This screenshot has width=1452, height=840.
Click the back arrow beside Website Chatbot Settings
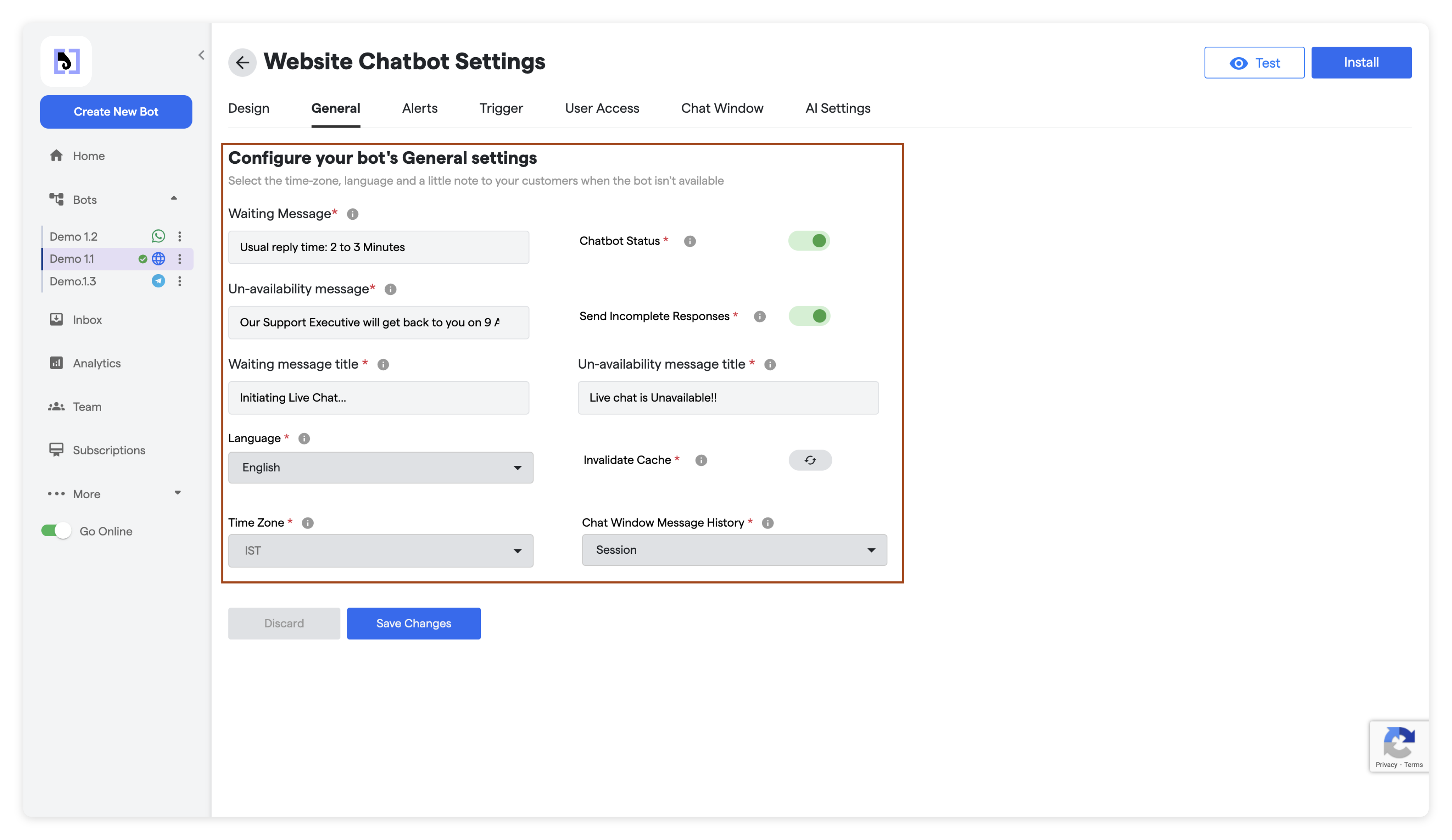(x=242, y=62)
